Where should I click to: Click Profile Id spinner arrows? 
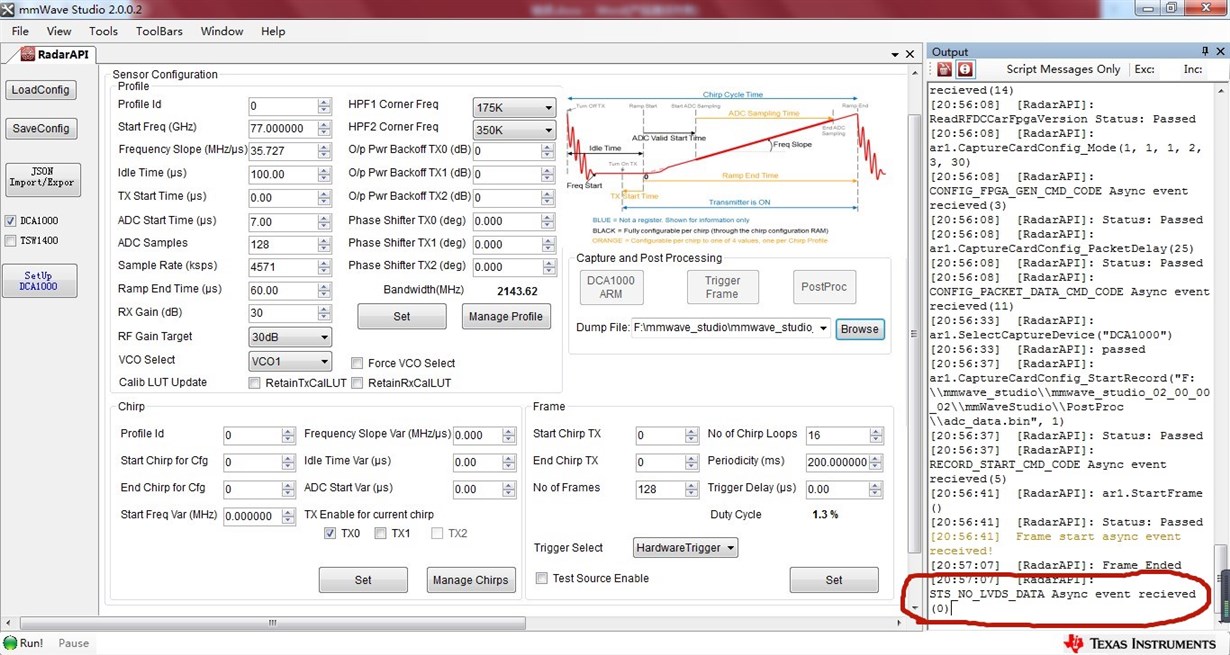tap(324, 106)
